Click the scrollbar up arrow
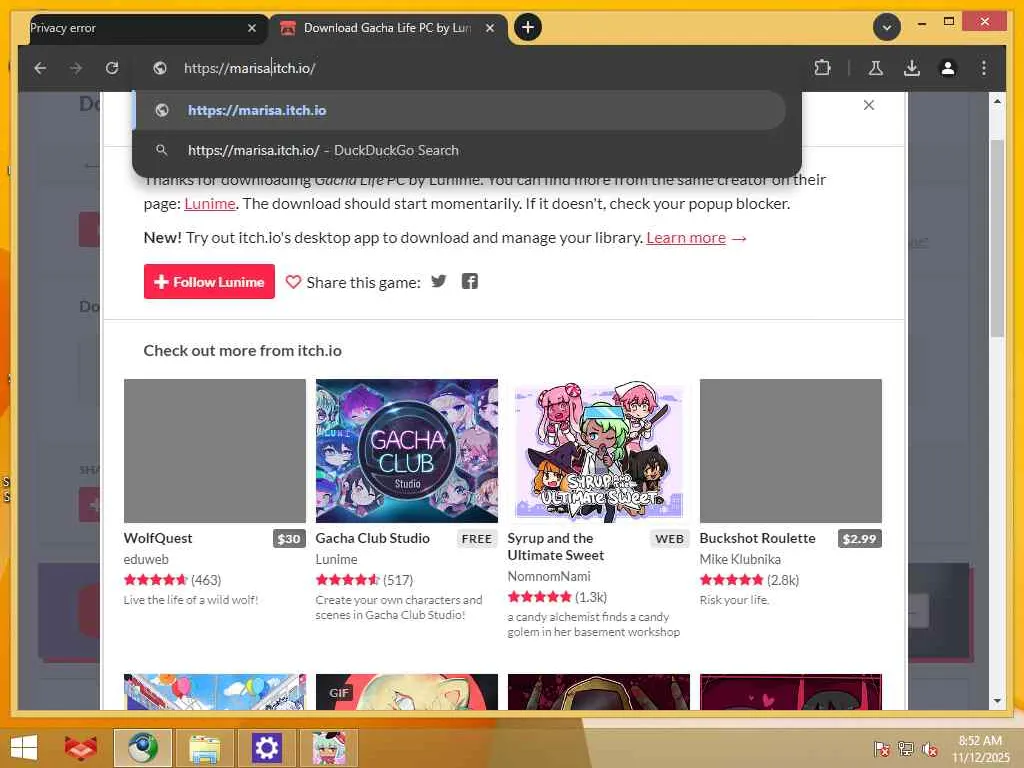 click(997, 101)
